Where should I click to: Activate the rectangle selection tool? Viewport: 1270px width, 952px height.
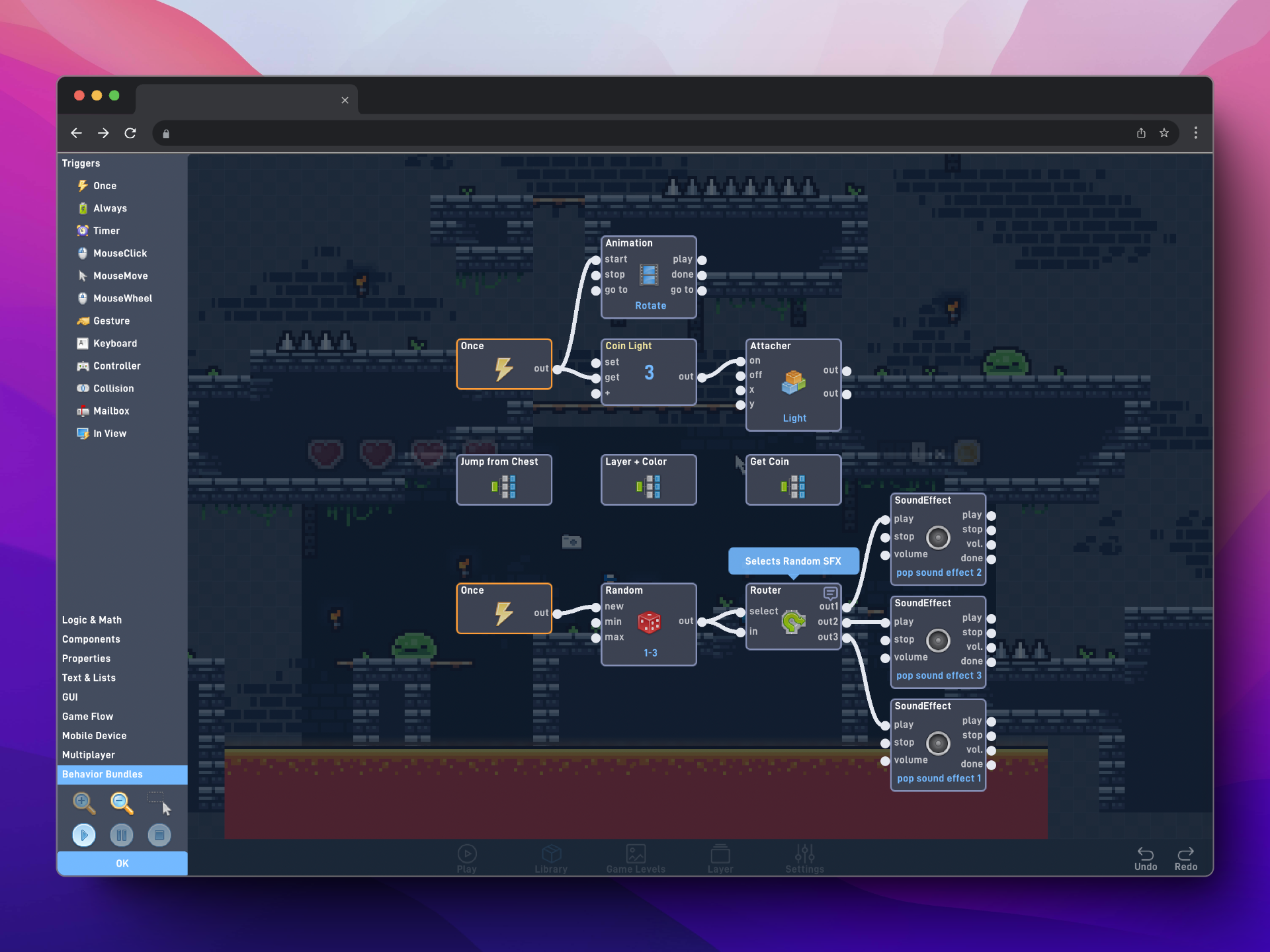pyautogui.click(x=159, y=803)
